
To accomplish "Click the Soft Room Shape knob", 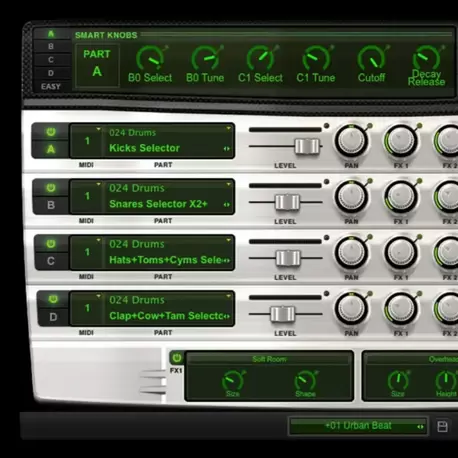I will tap(305, 380).
